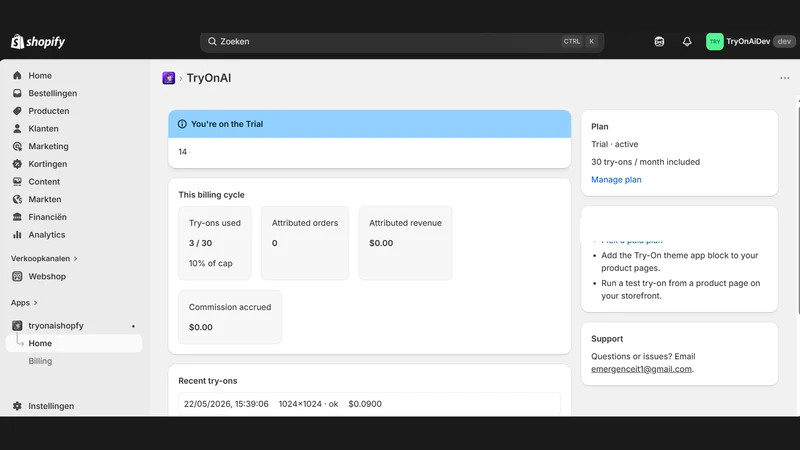Viewport: 800px width, 450px height.
Task: Open Financiën bank icon
Action: [x=17, y=217]
